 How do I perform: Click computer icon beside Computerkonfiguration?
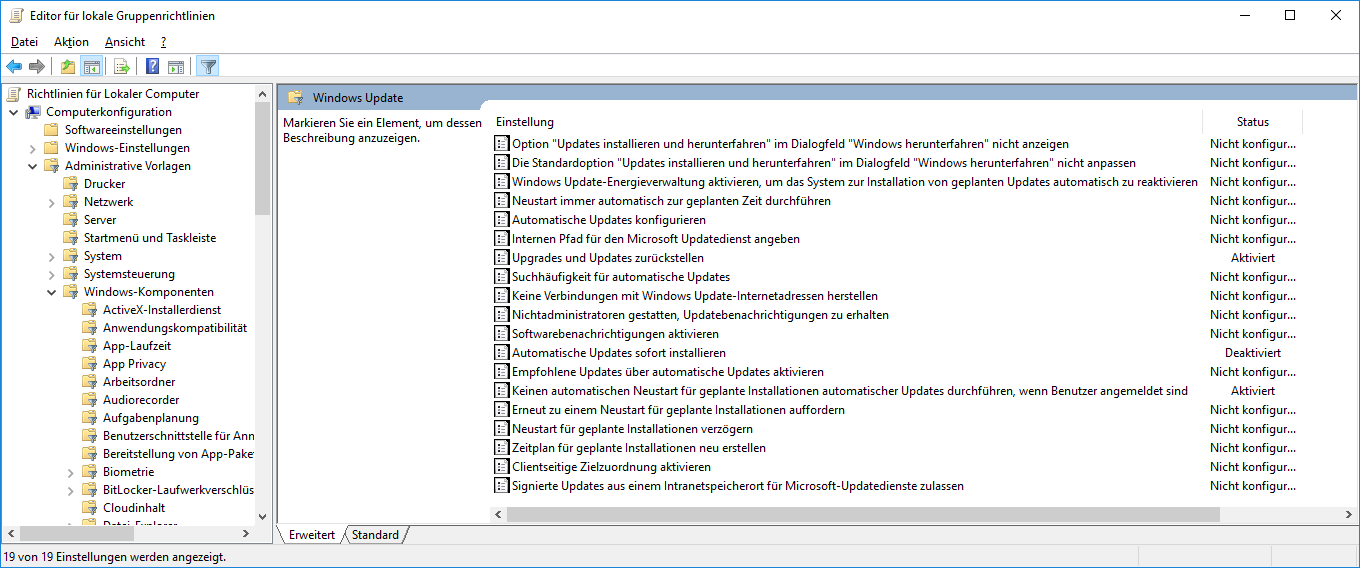tap(33, 112)
